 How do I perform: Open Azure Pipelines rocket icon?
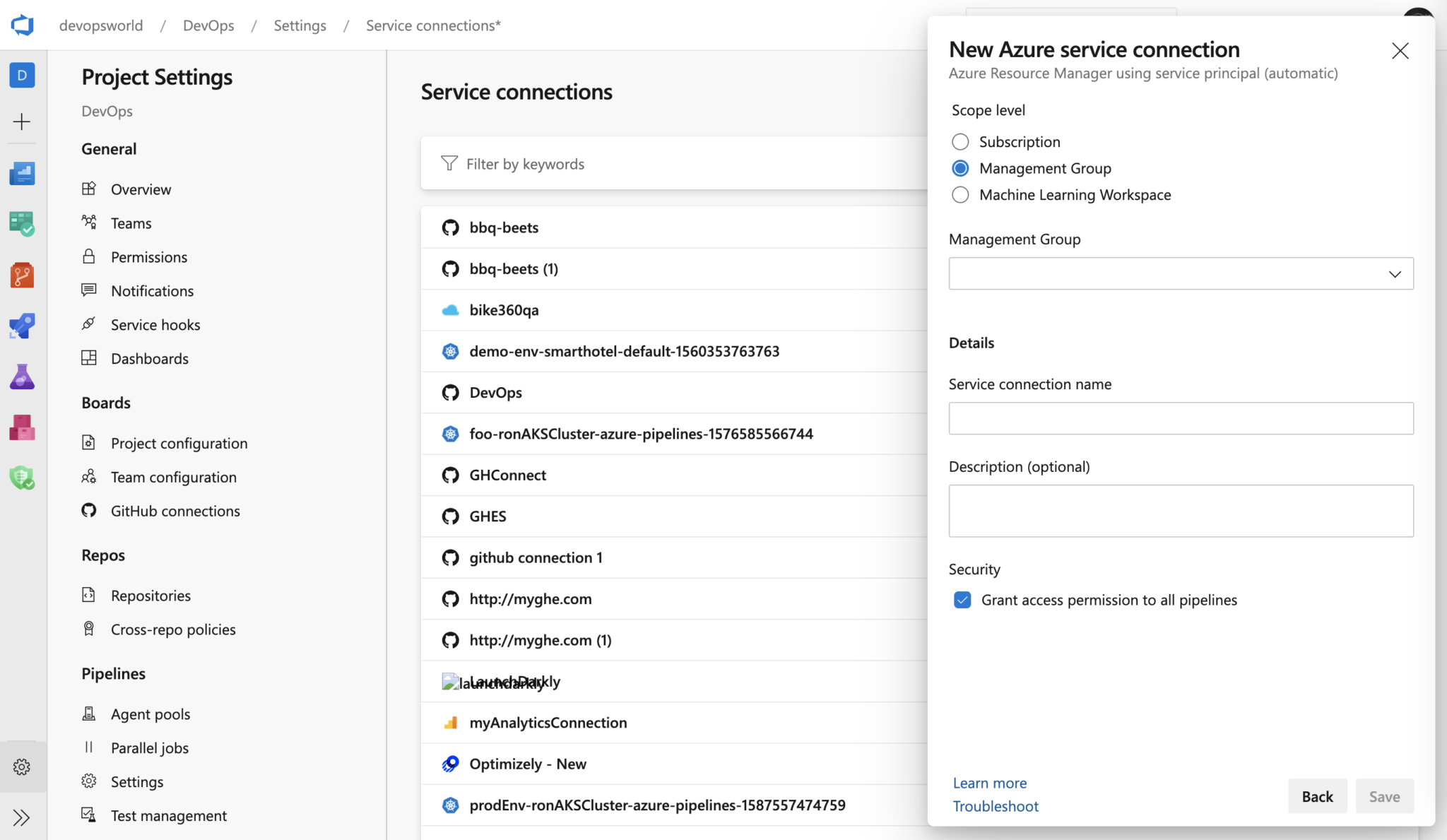(22, 326)
